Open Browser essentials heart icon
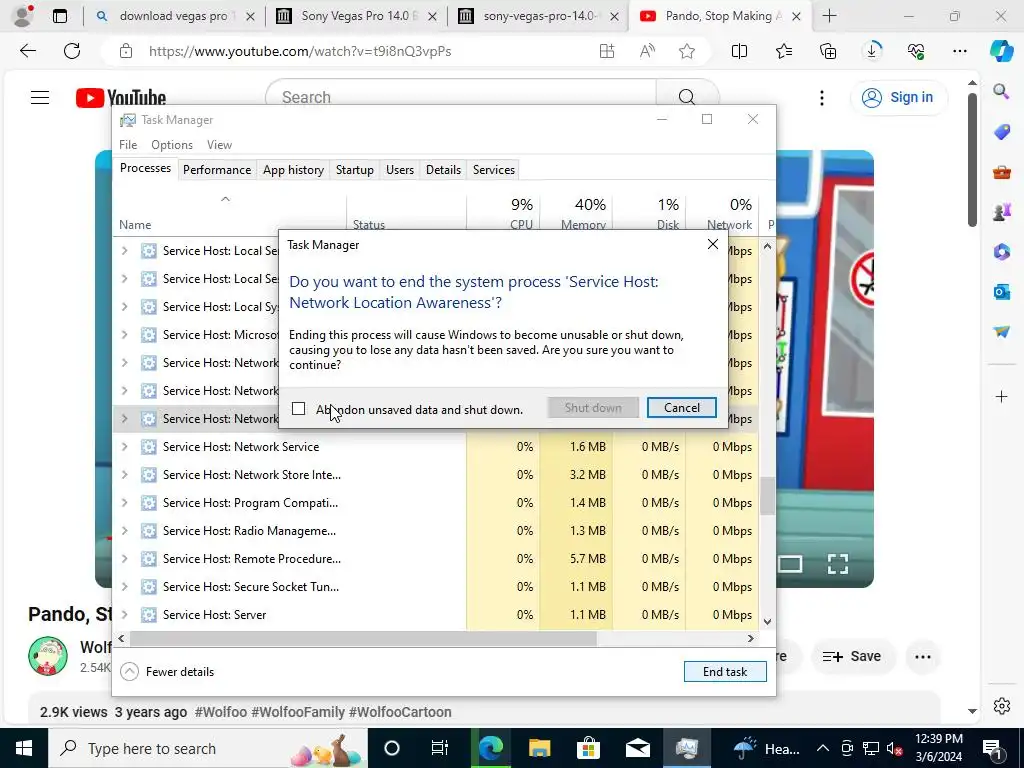The image size is (1024, 768). [916, 51]
